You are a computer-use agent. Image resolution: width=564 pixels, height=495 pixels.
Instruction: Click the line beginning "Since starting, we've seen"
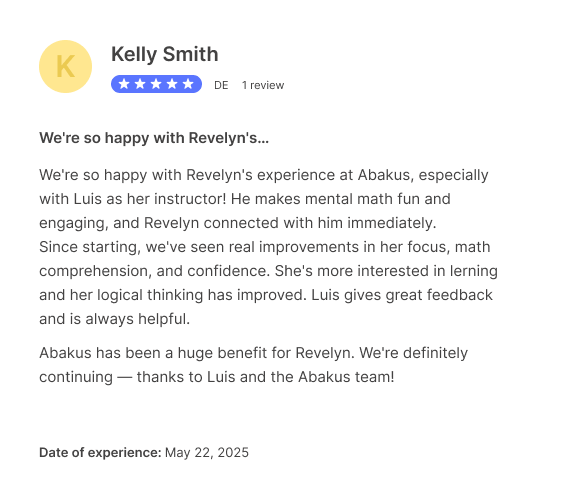click(x=265, y=247)
